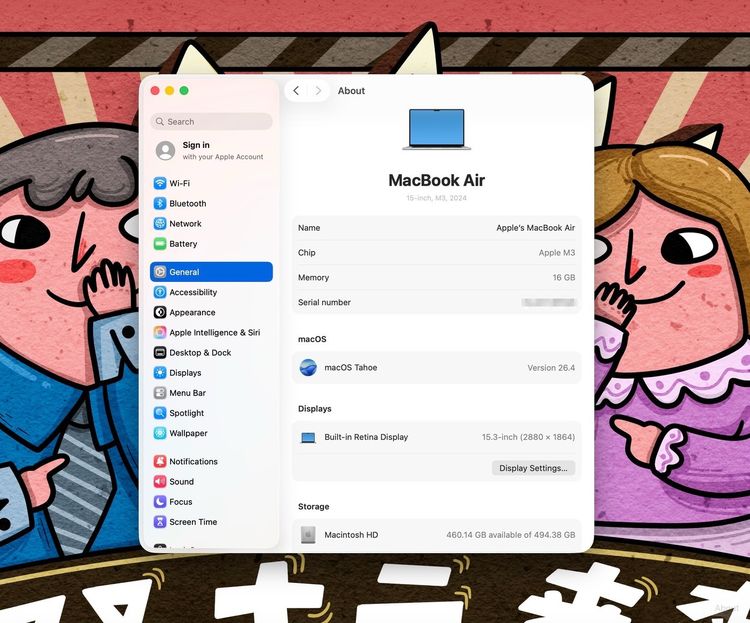Click the Serial number row label
The width and height of the screenshot is (750, 623).
[324, 302]
